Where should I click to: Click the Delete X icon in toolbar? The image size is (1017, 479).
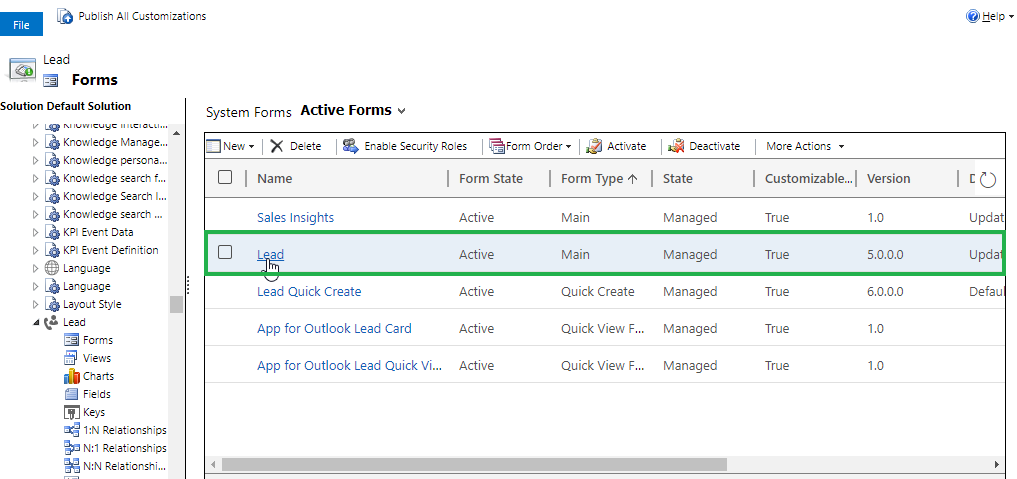click(277, 146)
